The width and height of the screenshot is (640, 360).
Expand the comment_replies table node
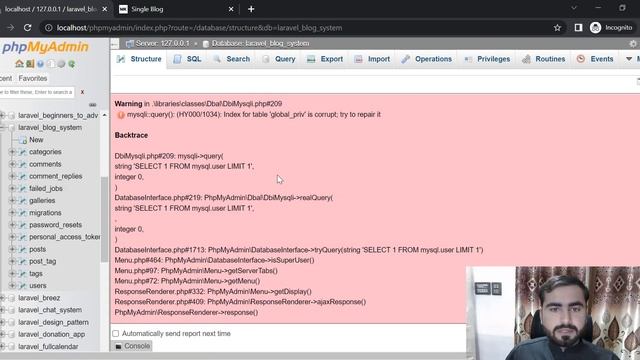click(12, 176)
